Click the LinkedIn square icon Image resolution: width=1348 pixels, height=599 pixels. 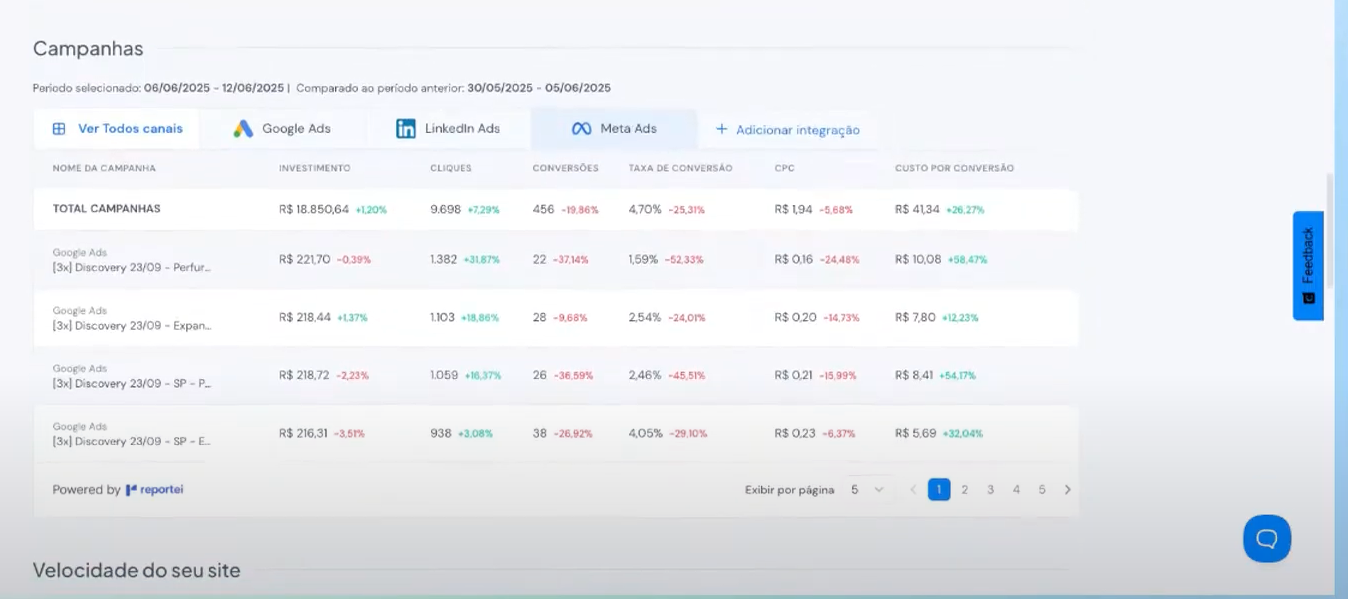(405, 128)
